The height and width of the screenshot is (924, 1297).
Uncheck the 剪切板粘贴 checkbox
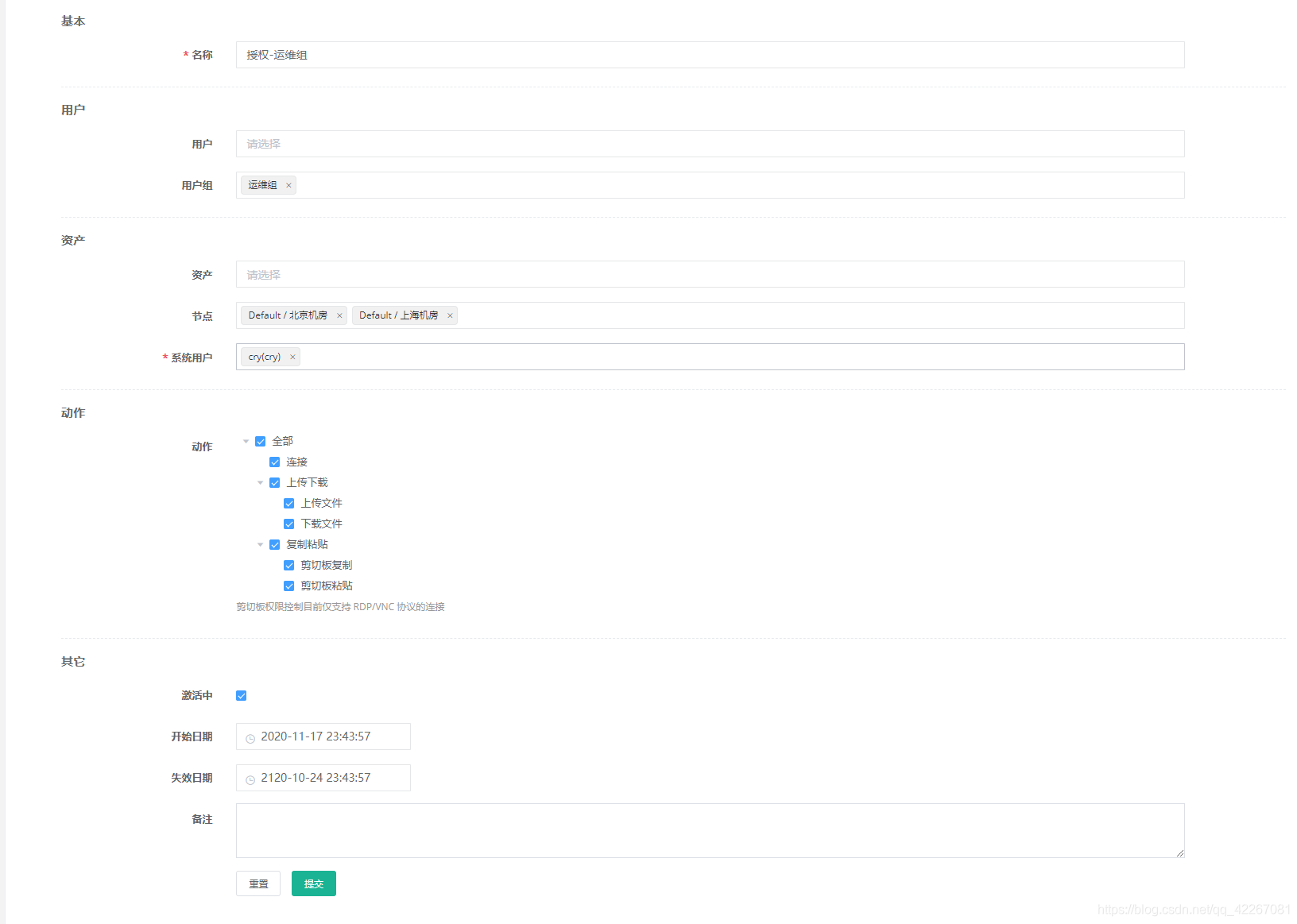click(288, 586)
